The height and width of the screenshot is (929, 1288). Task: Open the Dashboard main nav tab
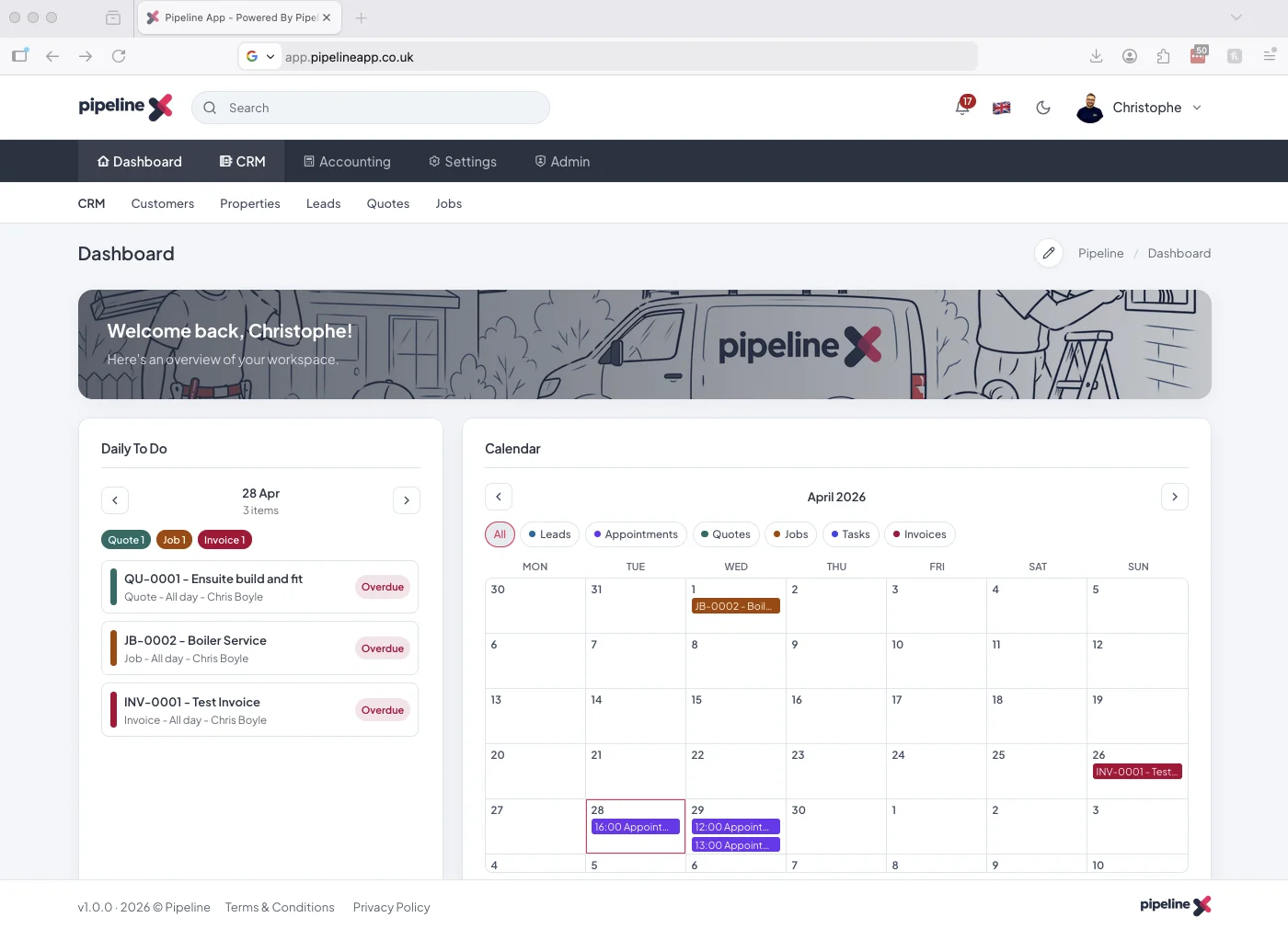point(140,162)
